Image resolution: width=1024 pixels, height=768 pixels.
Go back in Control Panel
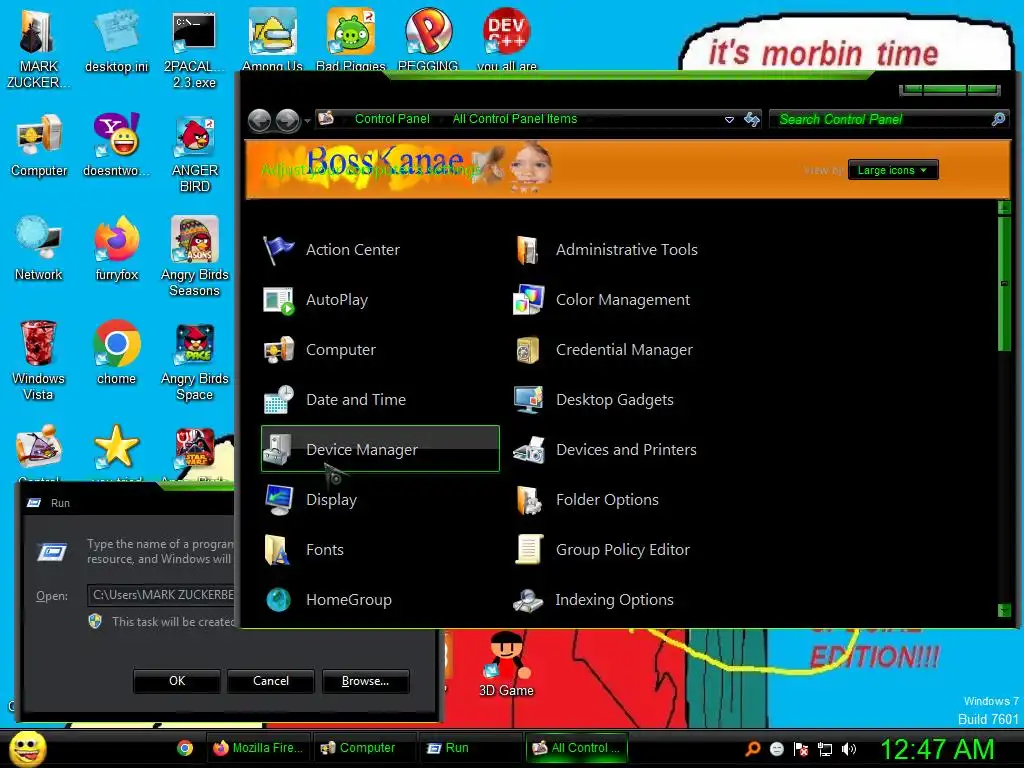[x=260, y=120]
